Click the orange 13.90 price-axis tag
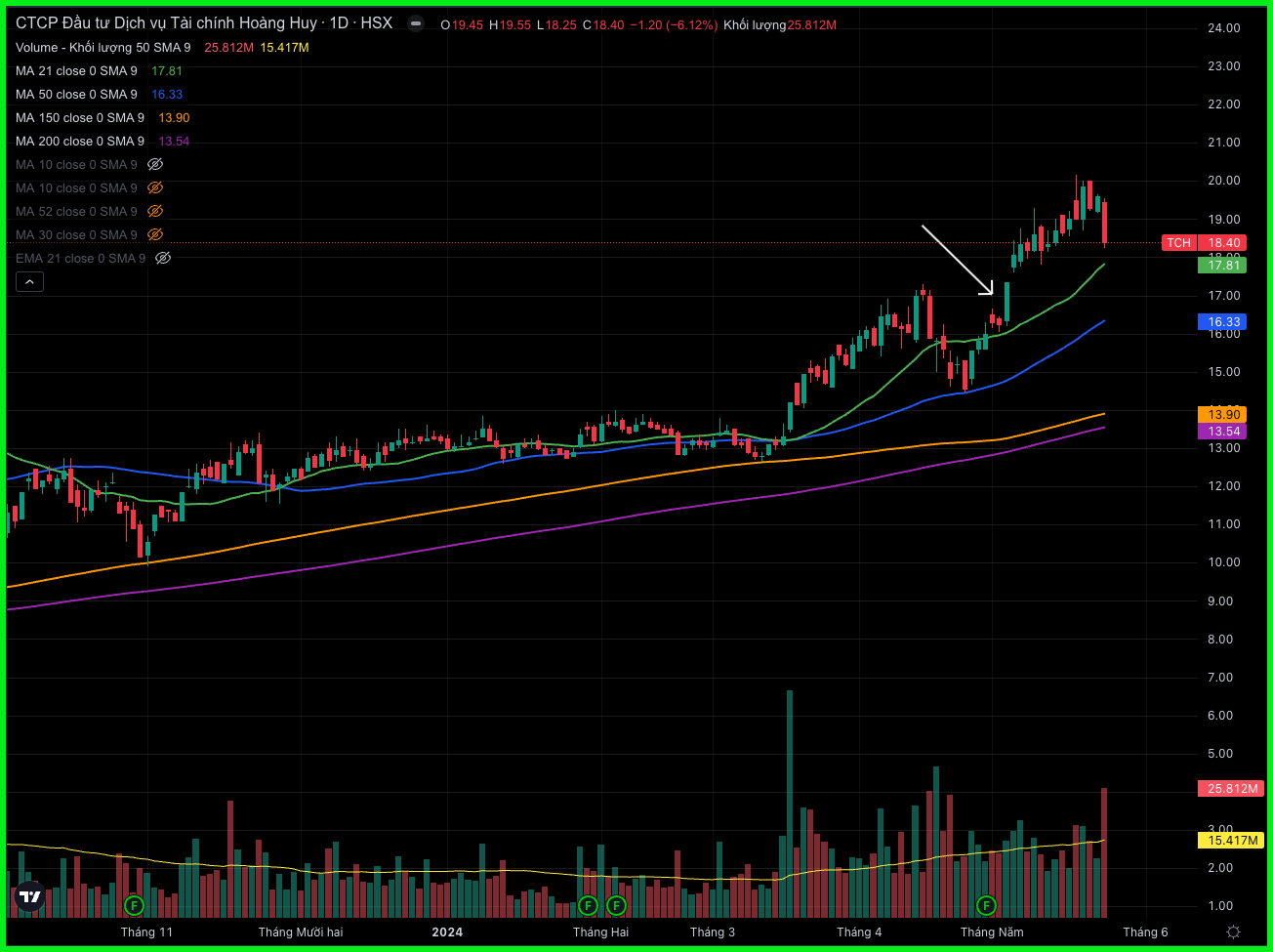The image size is (1273, 952). click(x=1222, y=415)
